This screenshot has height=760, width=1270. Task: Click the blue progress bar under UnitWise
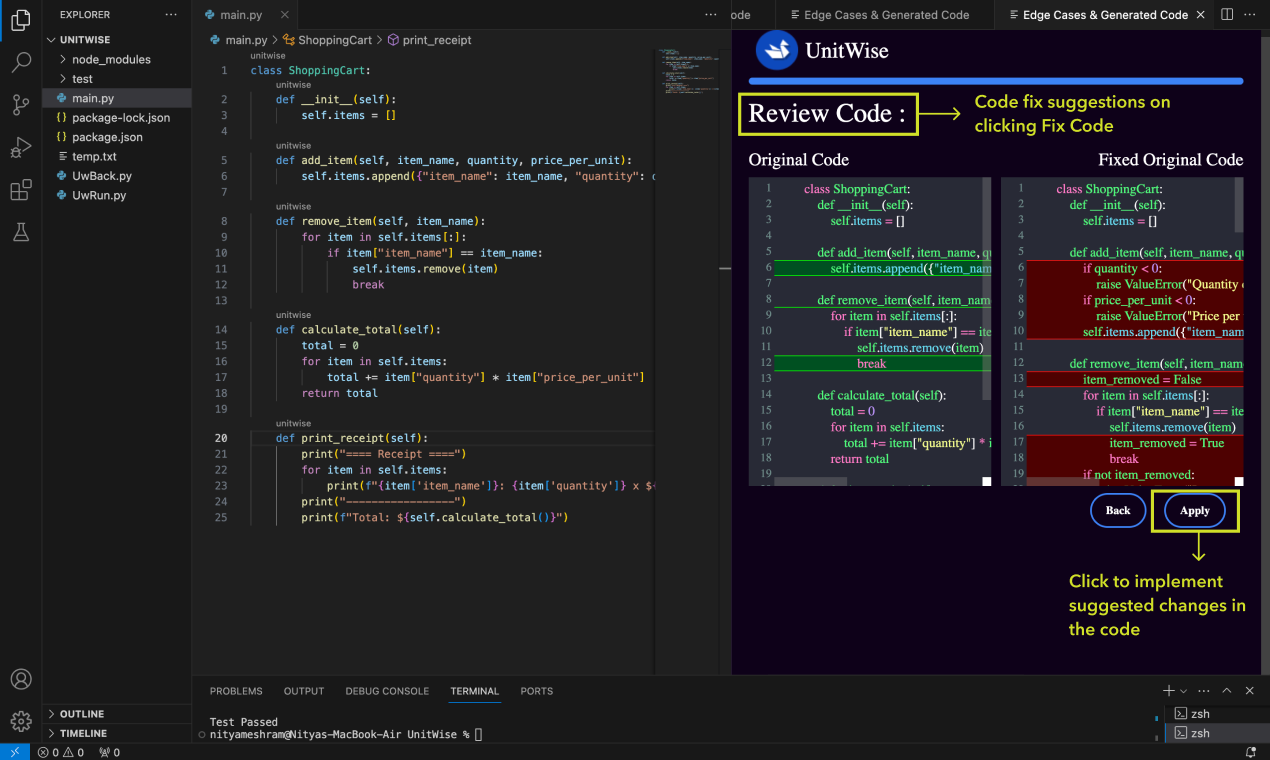996,81
